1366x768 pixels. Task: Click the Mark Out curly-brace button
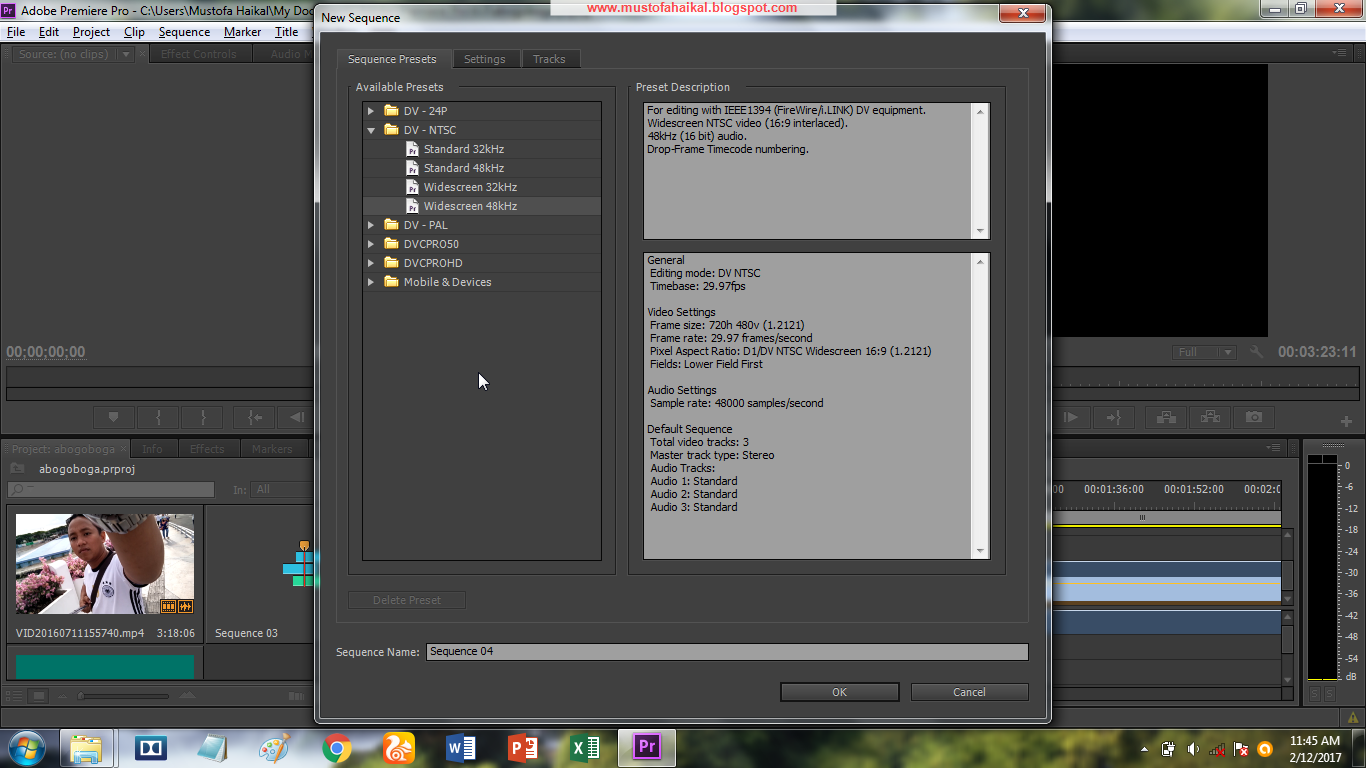pyautogui.click(x=203, y=417)
